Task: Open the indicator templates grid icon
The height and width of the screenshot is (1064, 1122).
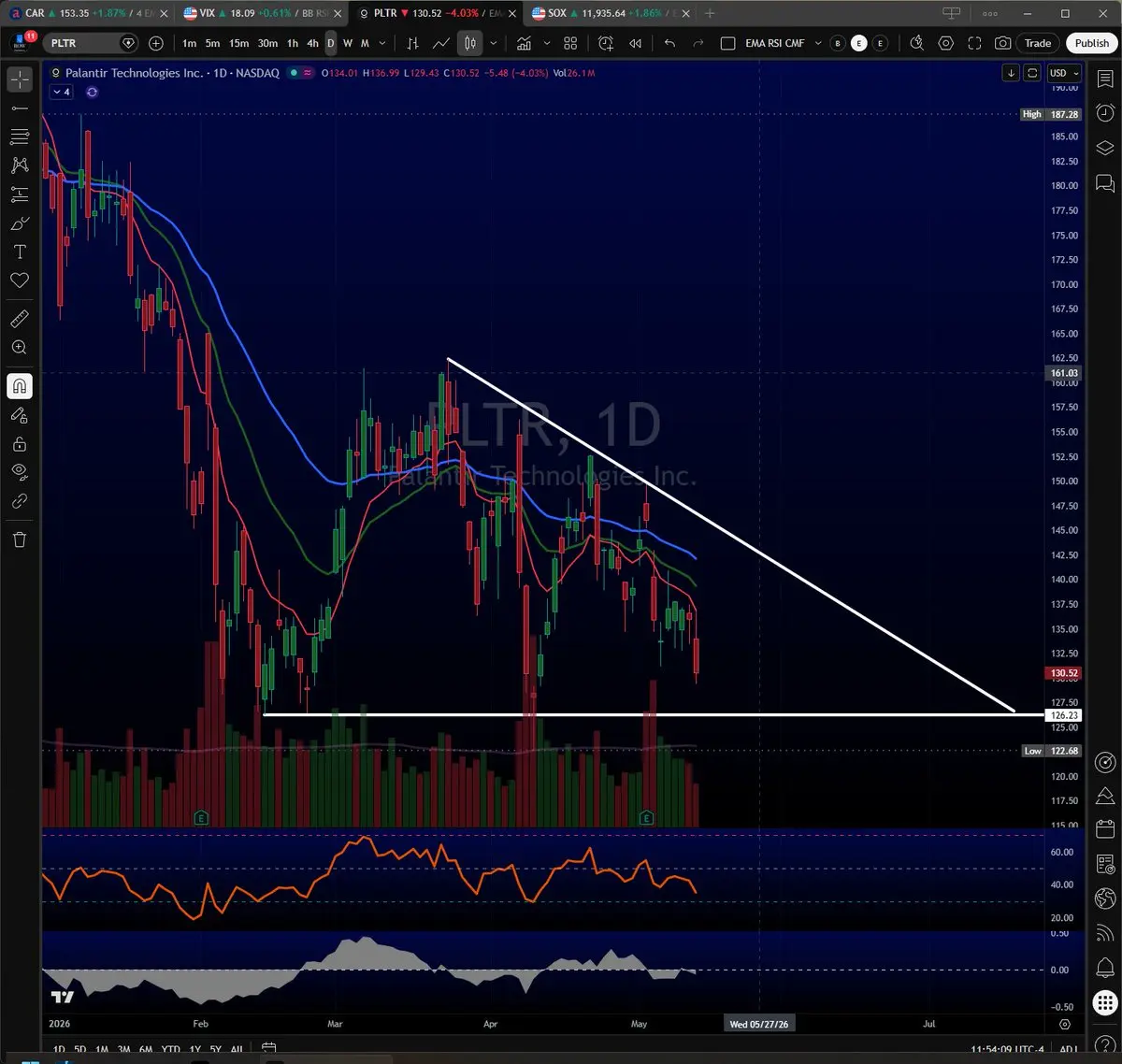Action: [570, 43]
